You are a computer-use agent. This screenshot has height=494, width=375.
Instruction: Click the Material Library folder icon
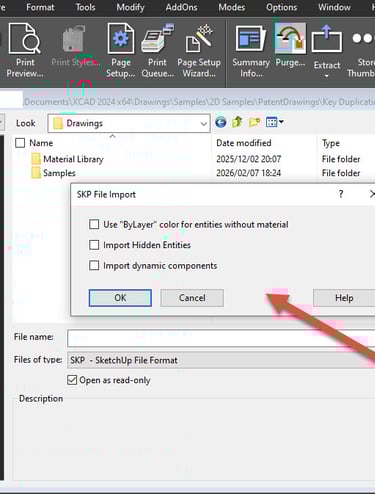[x=36, y=159]
